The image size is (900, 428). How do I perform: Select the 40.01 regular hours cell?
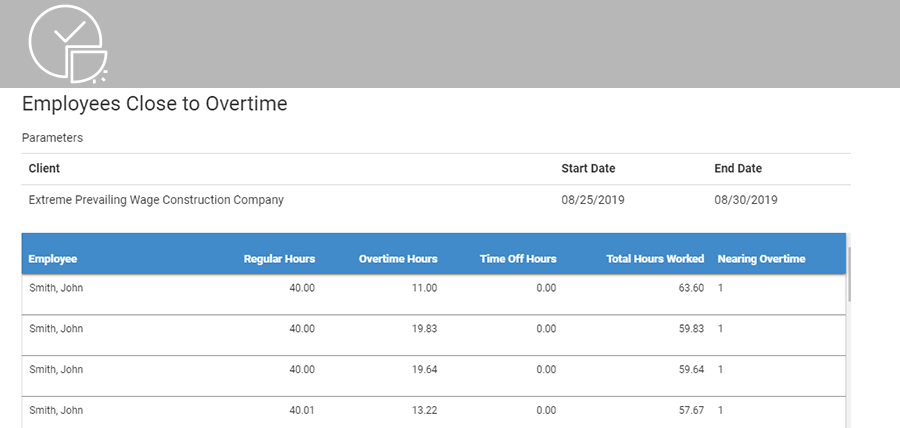click(x=302, y=410)
